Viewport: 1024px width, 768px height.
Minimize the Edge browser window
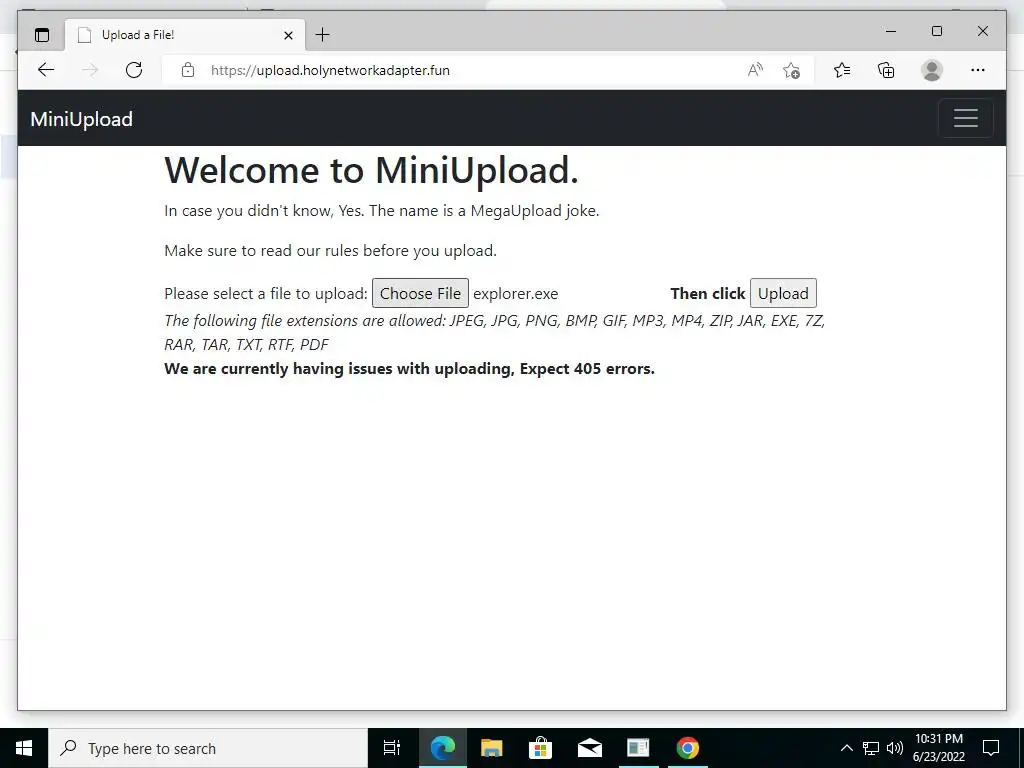coord(891,31)
